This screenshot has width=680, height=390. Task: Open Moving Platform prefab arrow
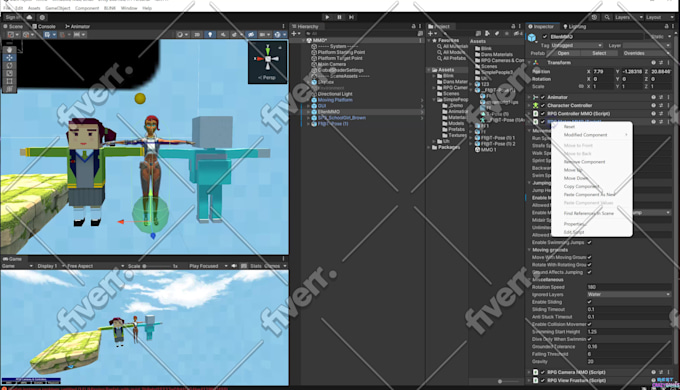click(x=422, y=100)
